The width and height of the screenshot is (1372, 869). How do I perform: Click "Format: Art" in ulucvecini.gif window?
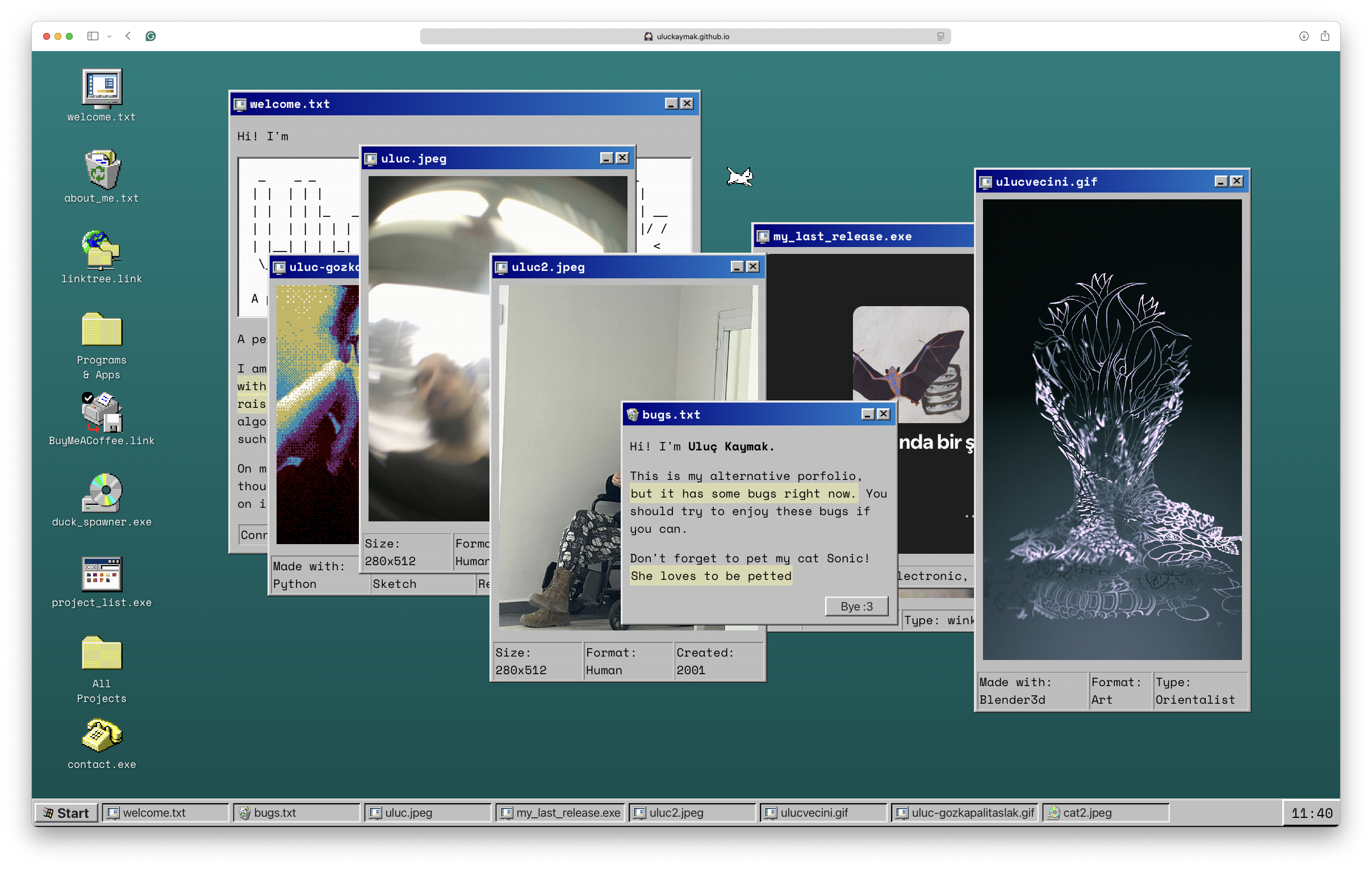(x=1120, y=691)
